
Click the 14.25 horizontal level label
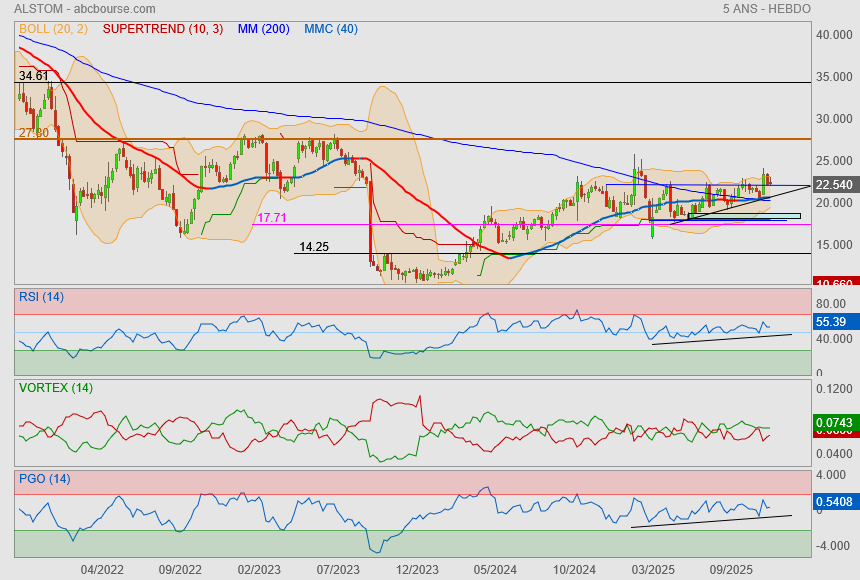tap(314, 246)
